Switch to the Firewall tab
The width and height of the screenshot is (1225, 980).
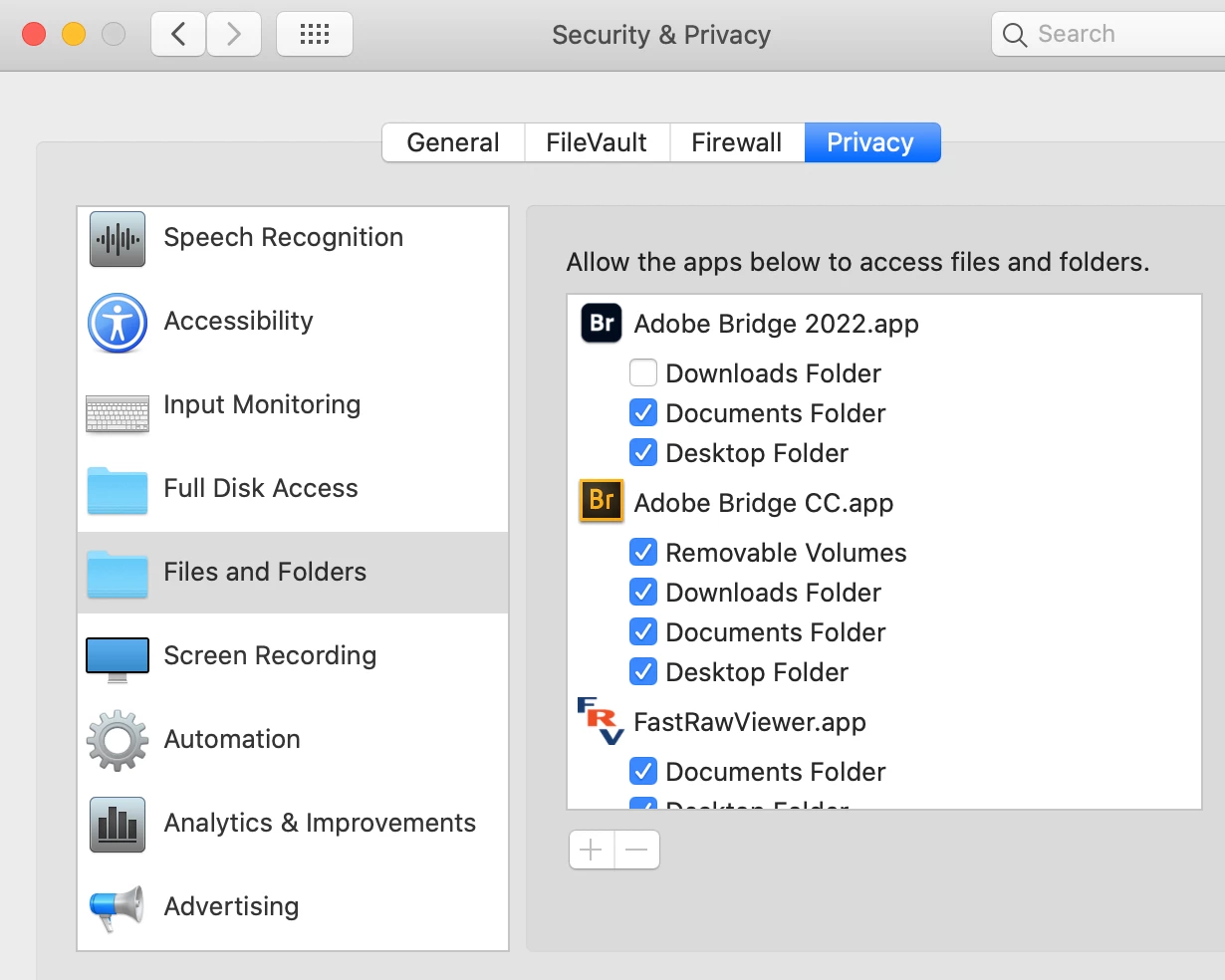[x=737, y=142]
